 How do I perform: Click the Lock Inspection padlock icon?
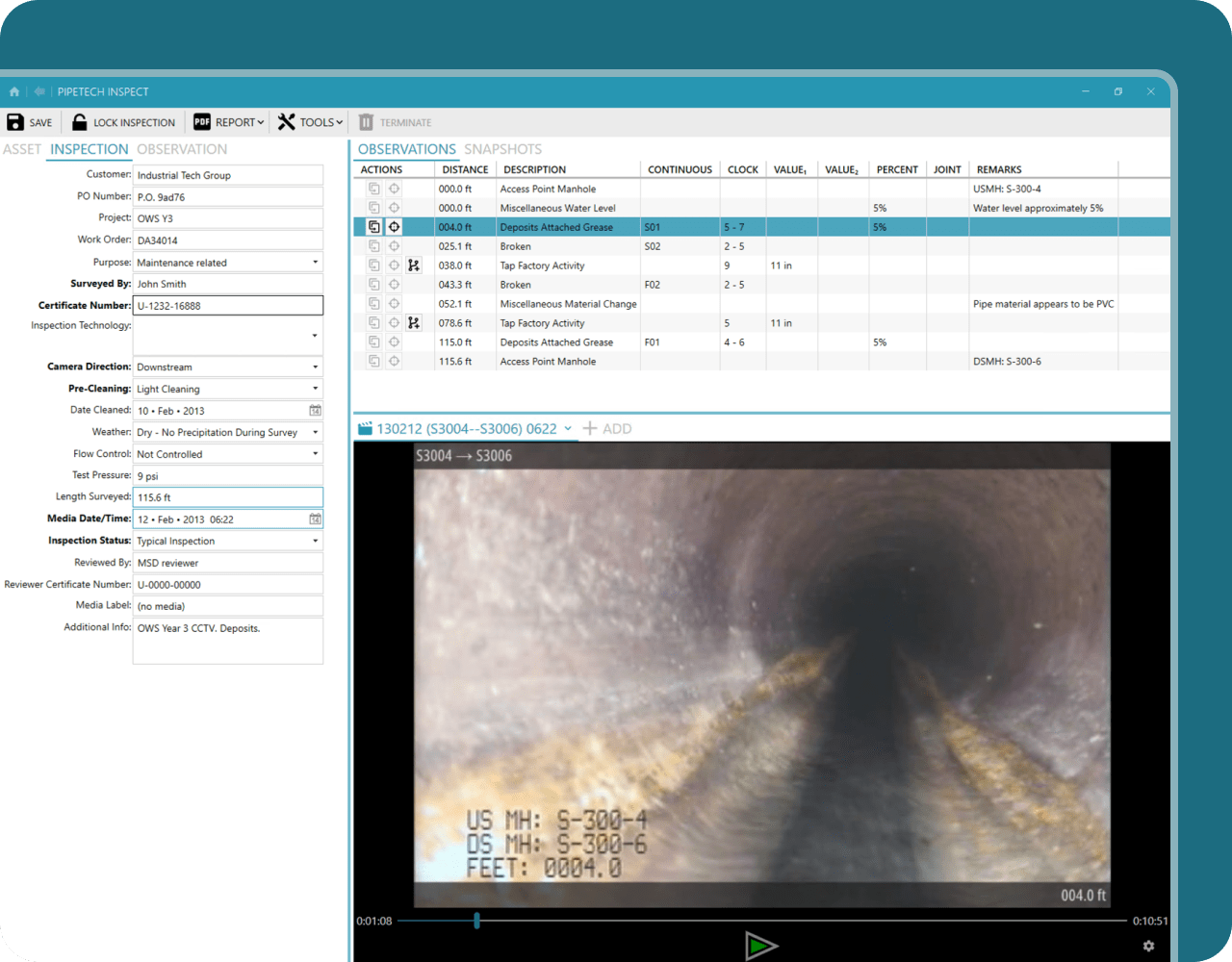point(80,122)
